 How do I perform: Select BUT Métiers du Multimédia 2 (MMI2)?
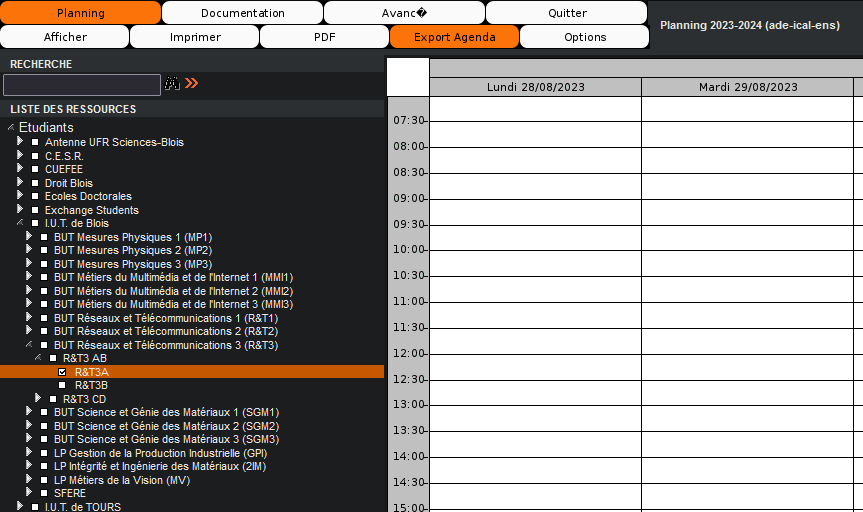[x=173, y=291]
